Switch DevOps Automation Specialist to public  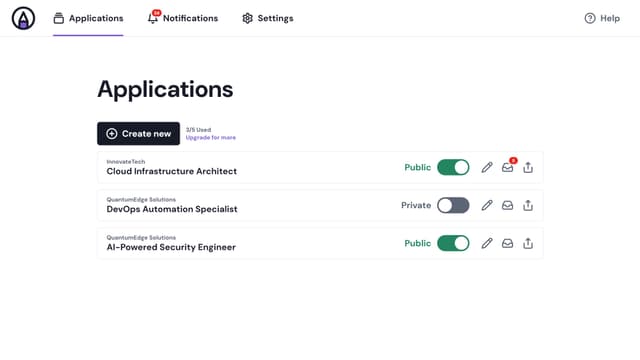(x=453, y=205)
